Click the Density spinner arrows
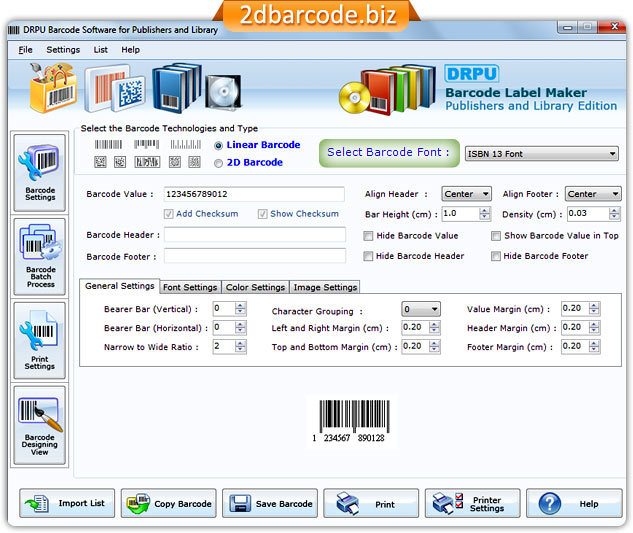The image size is (633, 533). (614, 214)
